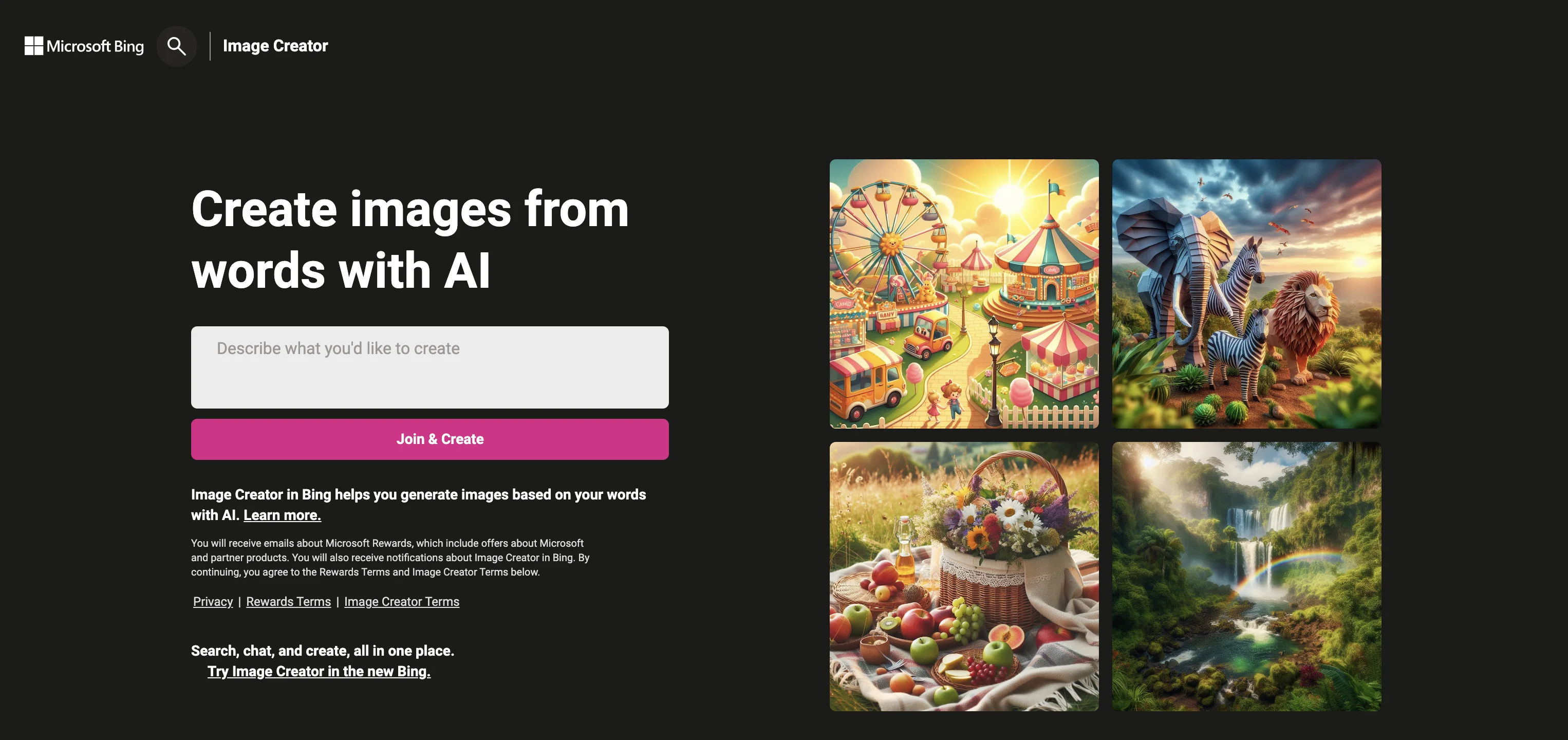The height and width of the screenshot is (740, 1568).
Task: Click the 'Search, chat, and create' text
Action: pyautogui.click(x=323, y=651)
